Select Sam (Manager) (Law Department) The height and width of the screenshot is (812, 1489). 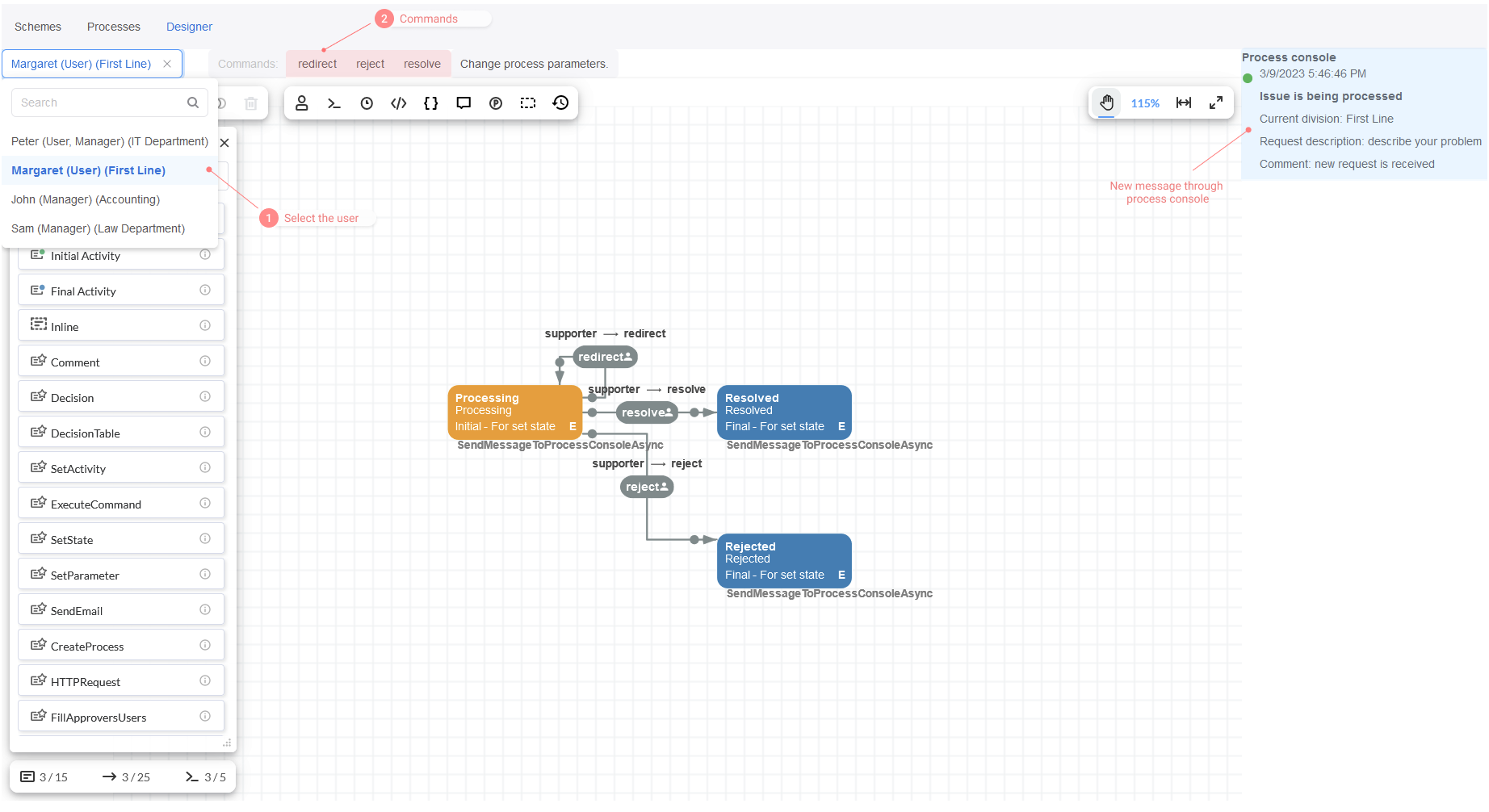pyautogui.click(x=110, y=228)
